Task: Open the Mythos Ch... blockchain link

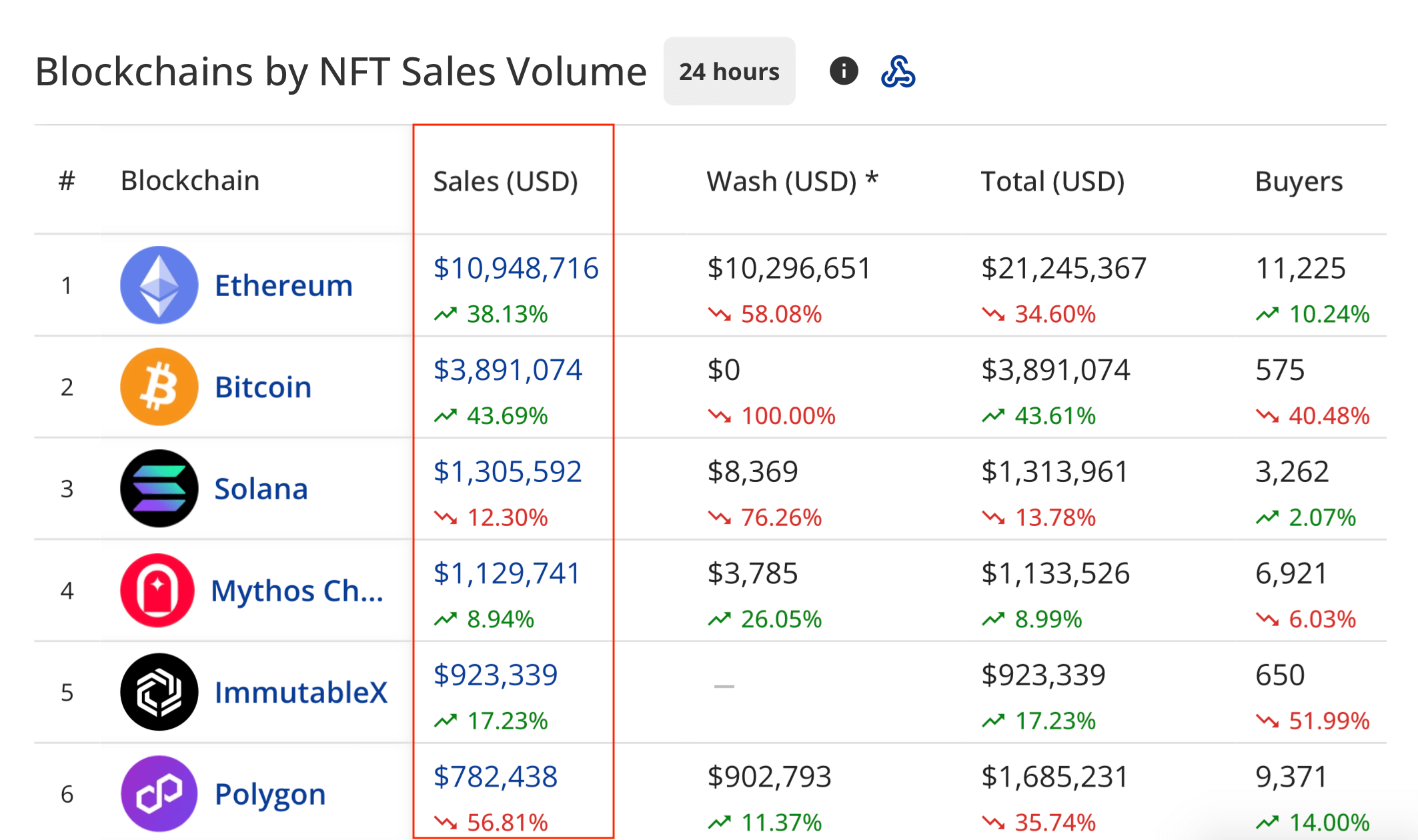Action: [297, 591]
